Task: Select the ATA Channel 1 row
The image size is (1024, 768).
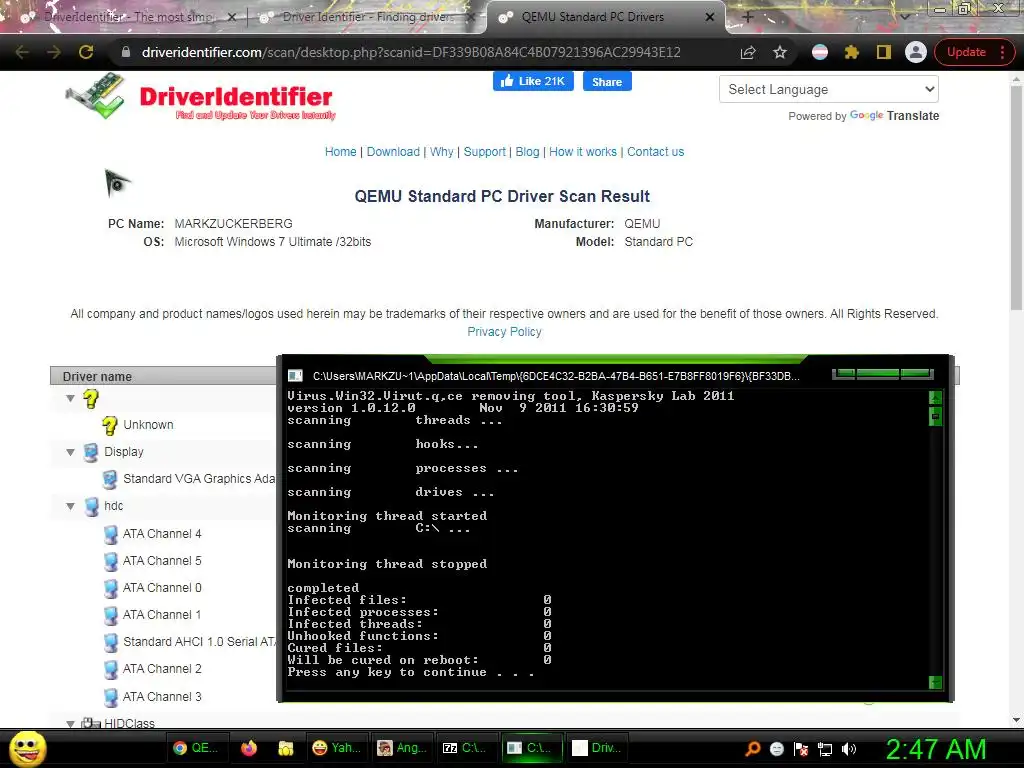Action: coord(162,615)
